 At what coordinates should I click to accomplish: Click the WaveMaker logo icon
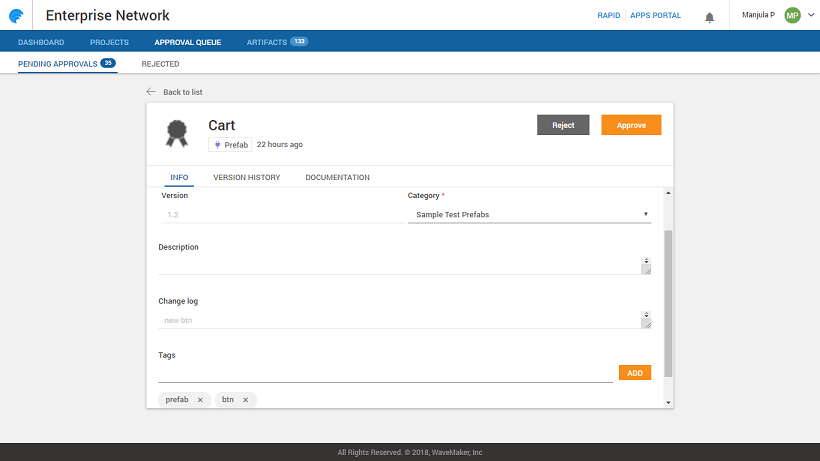[x=17, y=16]
